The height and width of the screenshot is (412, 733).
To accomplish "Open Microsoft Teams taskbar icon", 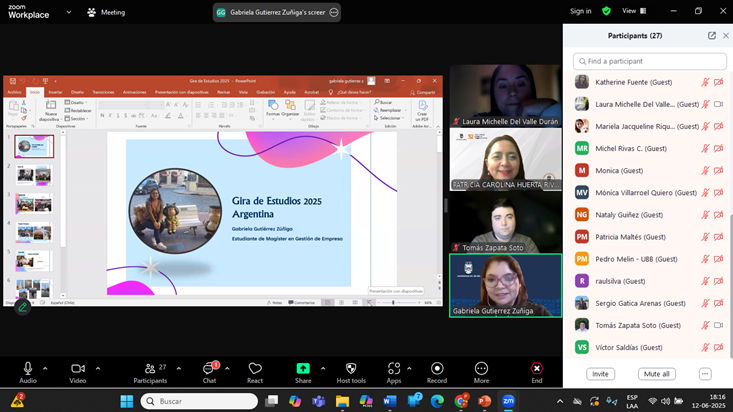I will coord(319,401).
